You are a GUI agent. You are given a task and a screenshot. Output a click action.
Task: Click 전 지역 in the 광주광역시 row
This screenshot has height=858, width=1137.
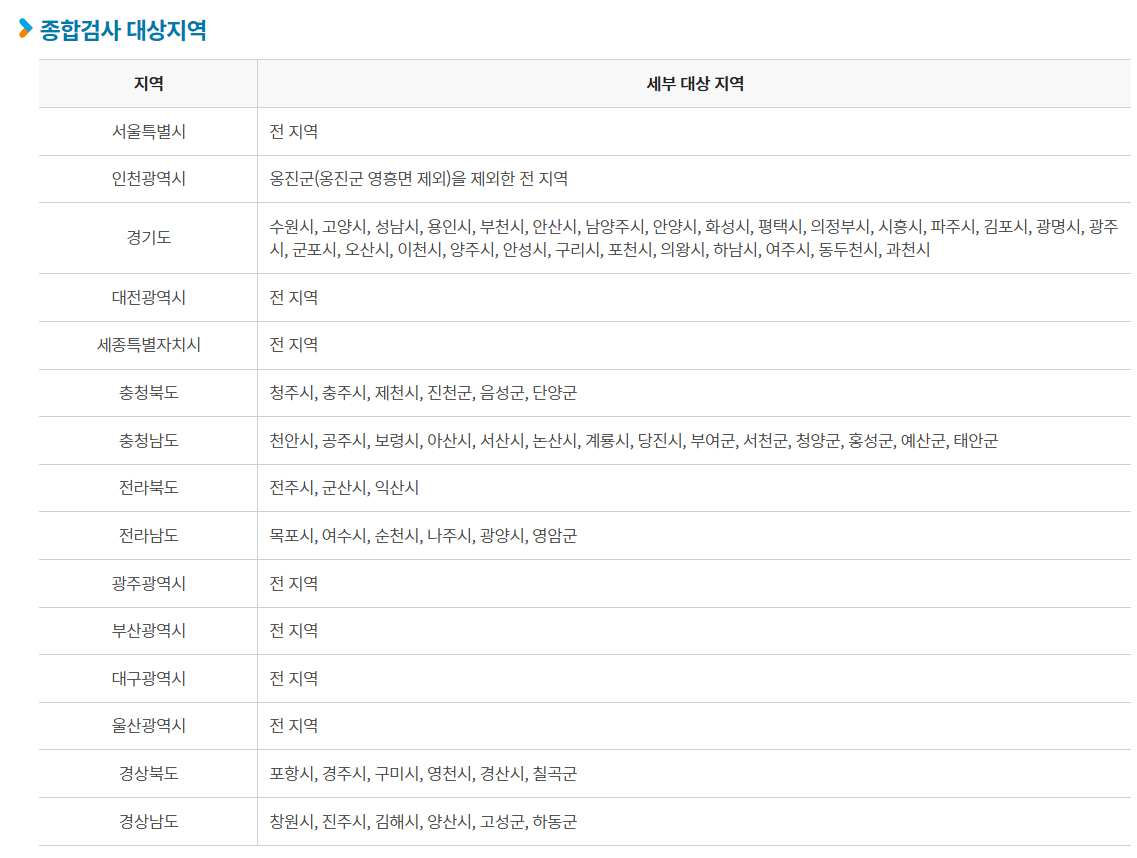(x=294, y=583)
